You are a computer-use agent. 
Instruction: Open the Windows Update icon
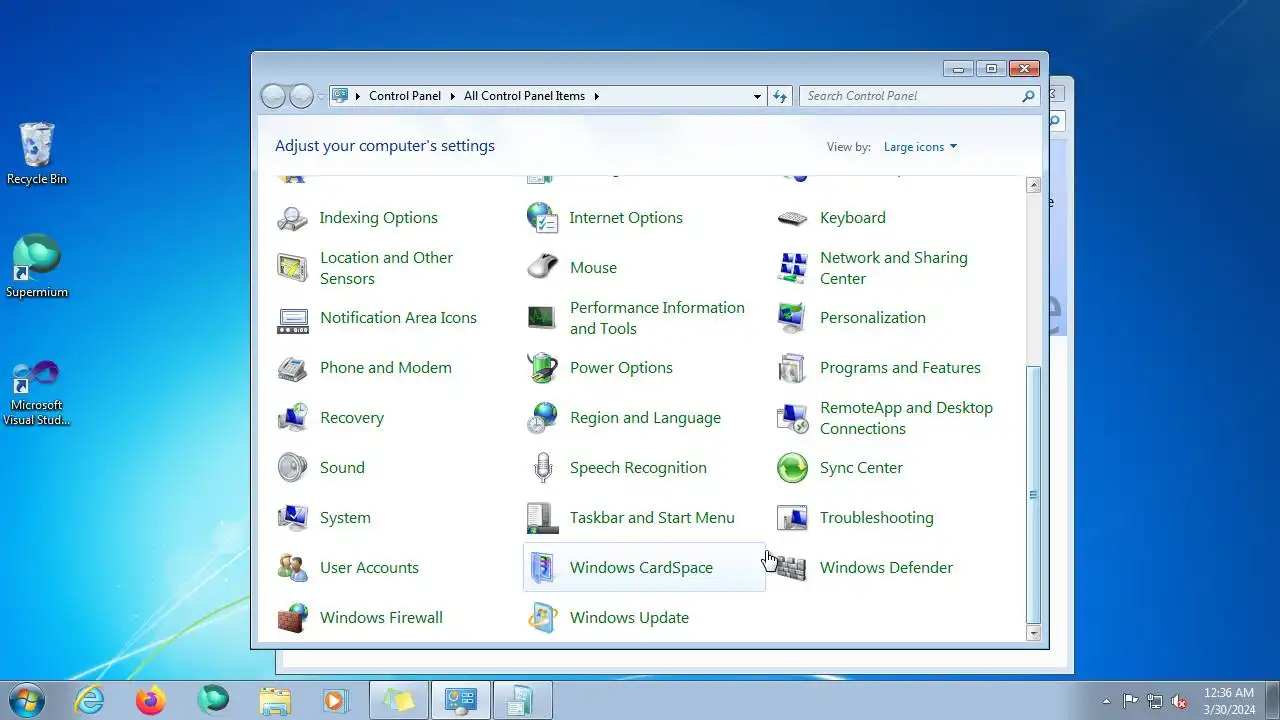tap(542, 618)
